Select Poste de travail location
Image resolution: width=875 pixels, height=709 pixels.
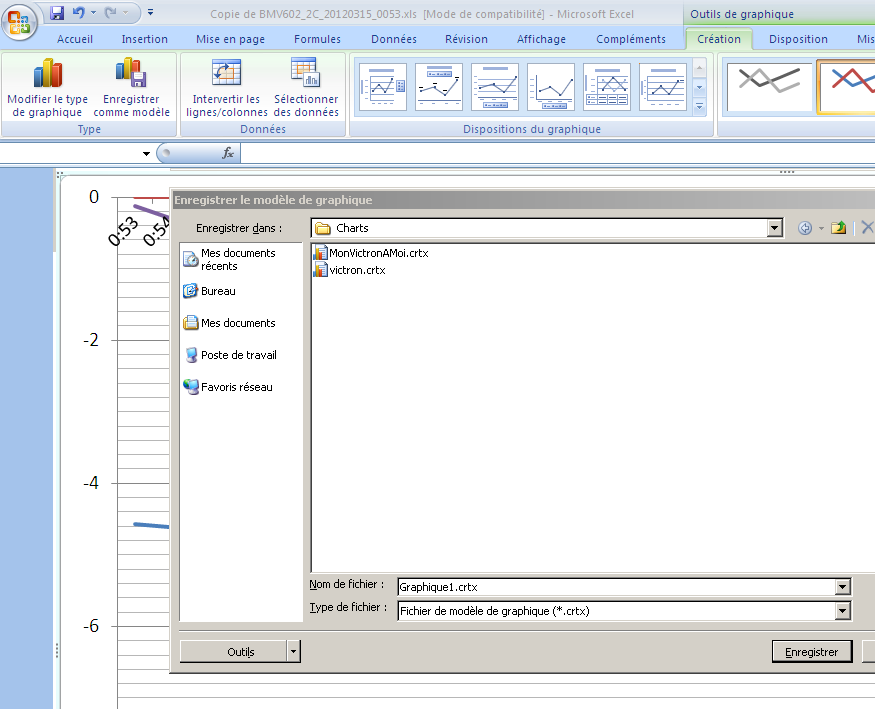[x=238, y=355]
